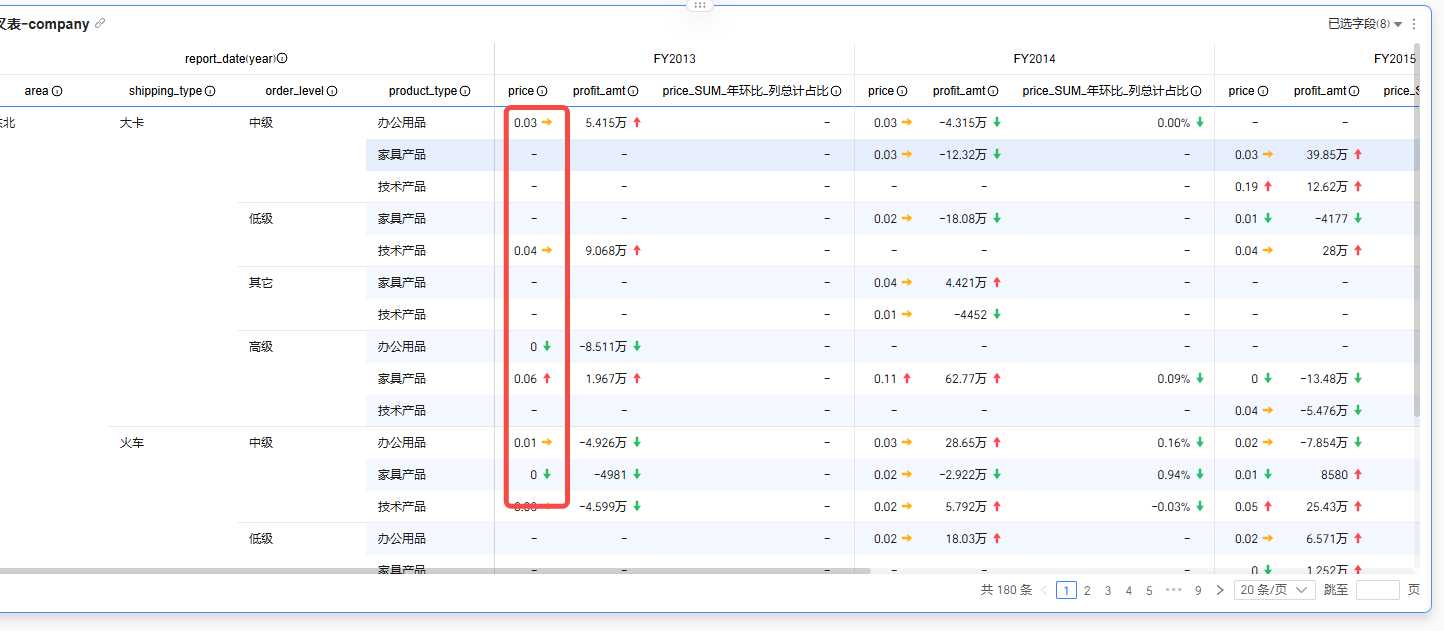Go to page 2 of the table
Viewport: 1444px width, 631px height.
tap(1087, 590)
